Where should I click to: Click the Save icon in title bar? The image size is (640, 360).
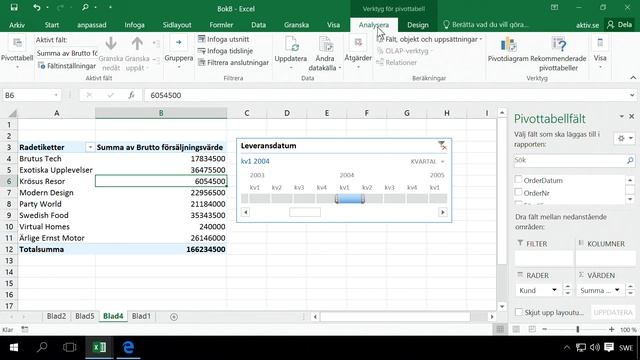(14, 8)
